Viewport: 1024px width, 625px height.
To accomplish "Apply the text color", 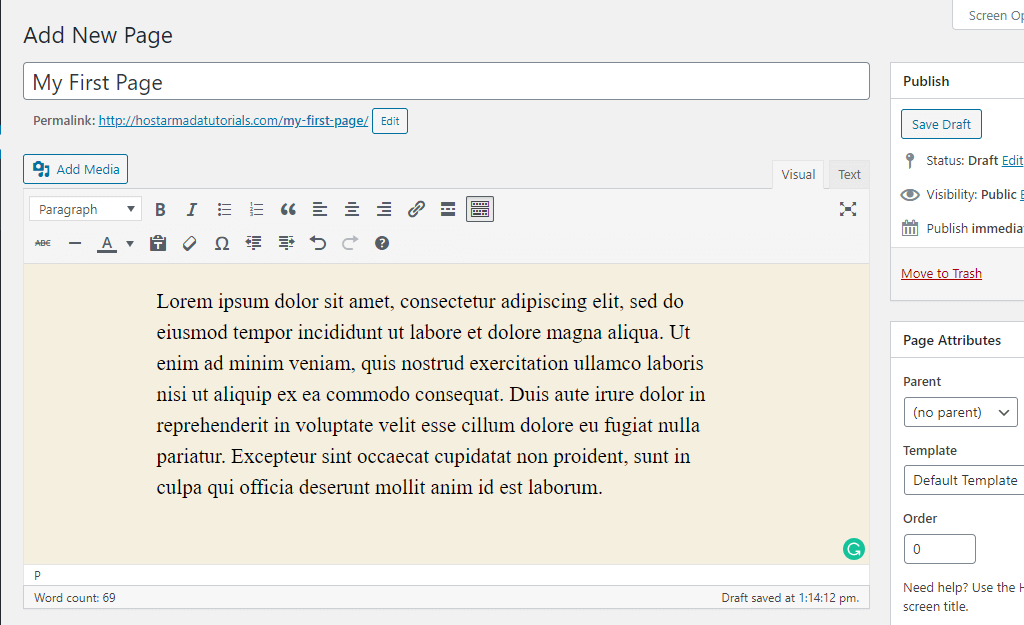I will tap(107, 244).
